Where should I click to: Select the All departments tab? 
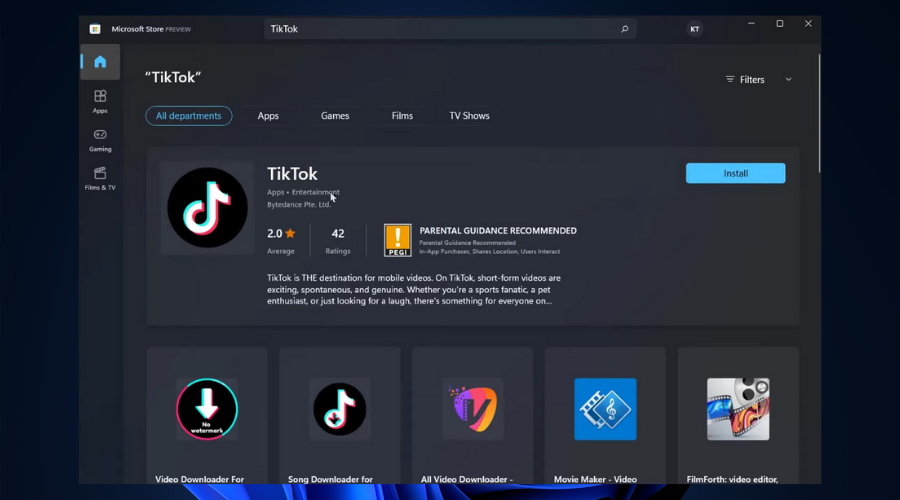pyautogui.click(x=188, y=116)
